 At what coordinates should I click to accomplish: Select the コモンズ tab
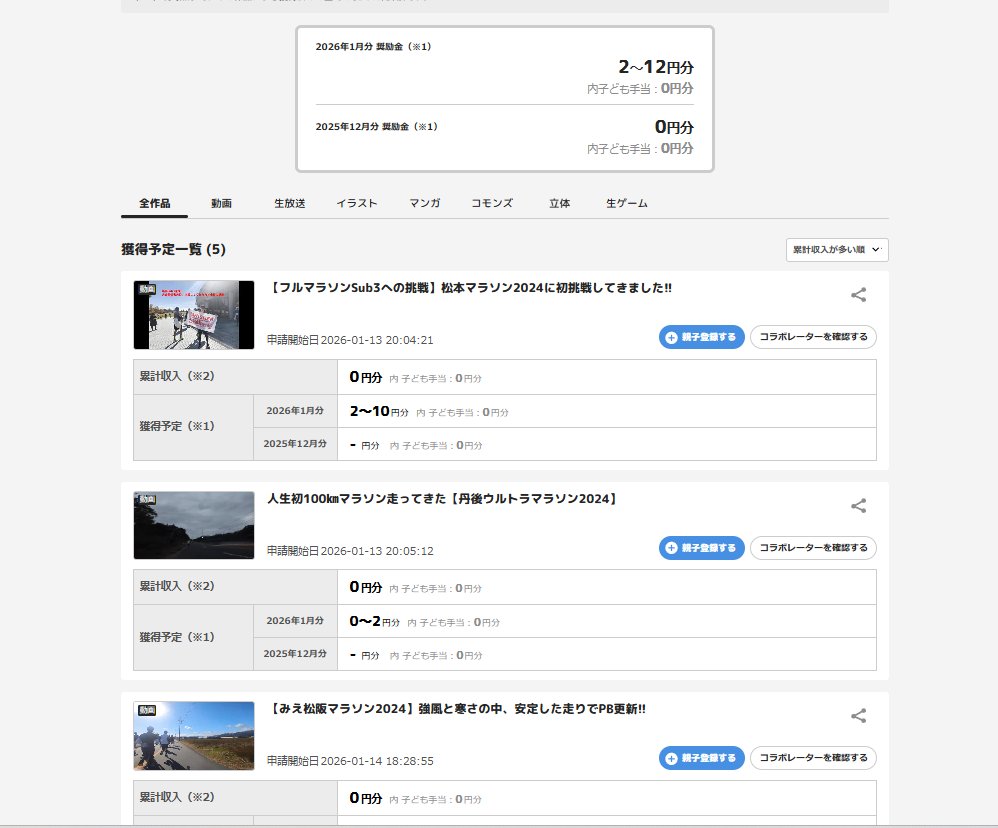[491, 202]
